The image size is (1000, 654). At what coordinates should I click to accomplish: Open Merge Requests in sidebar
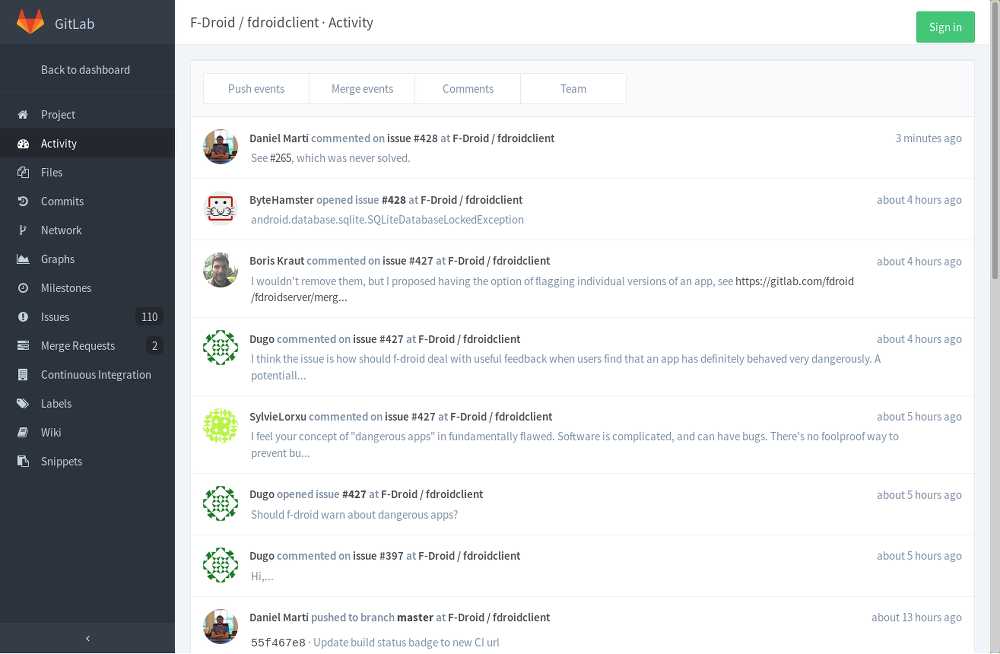pos(78,346)
